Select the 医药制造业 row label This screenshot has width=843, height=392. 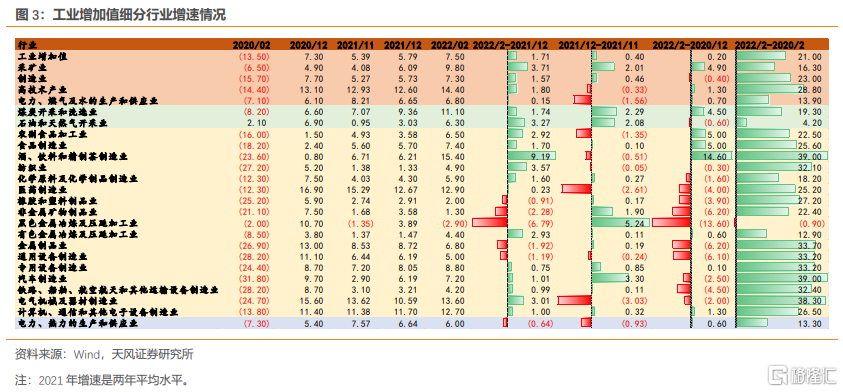point(43,190)
